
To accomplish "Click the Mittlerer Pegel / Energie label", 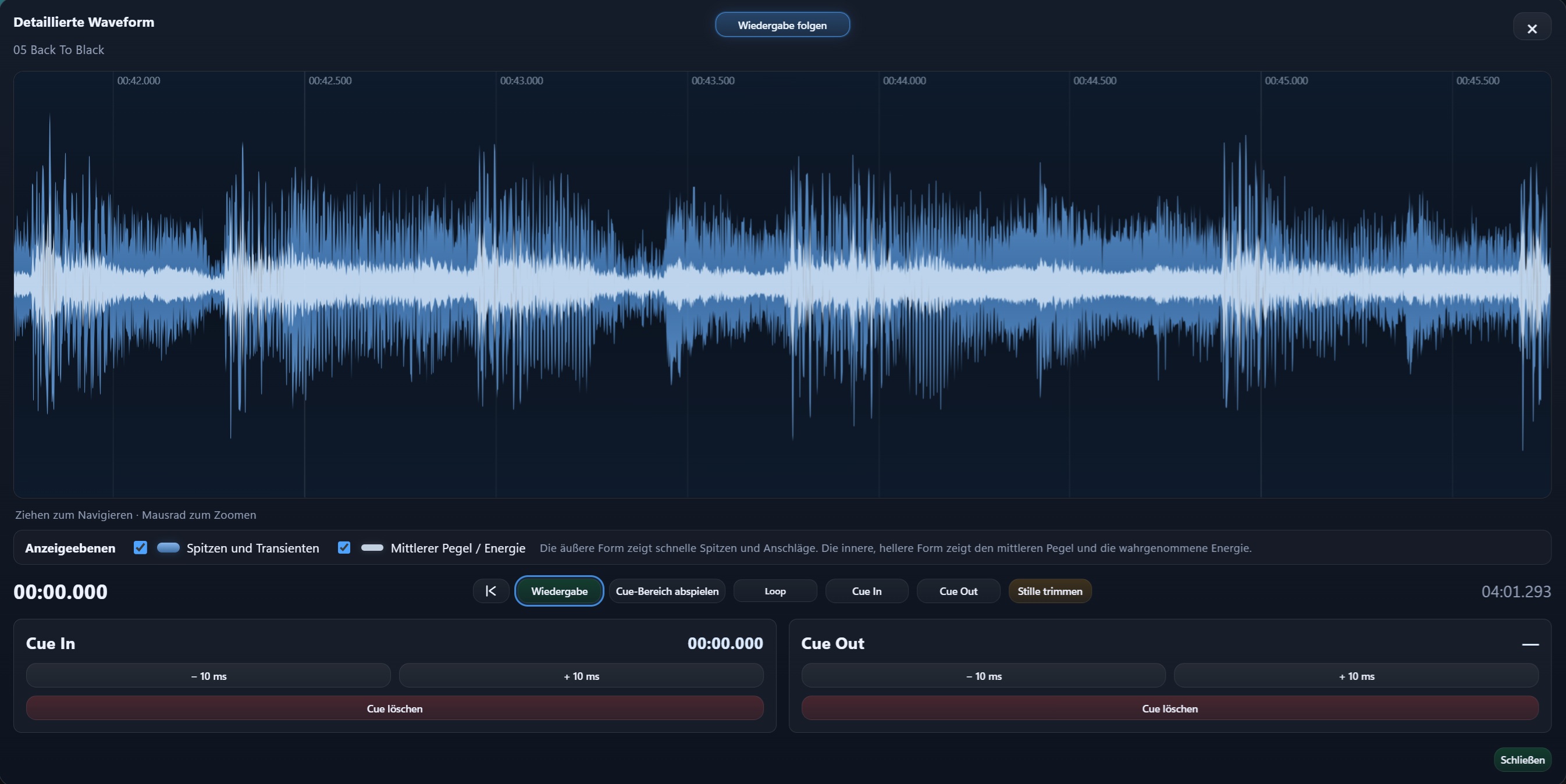I will 458,548.
